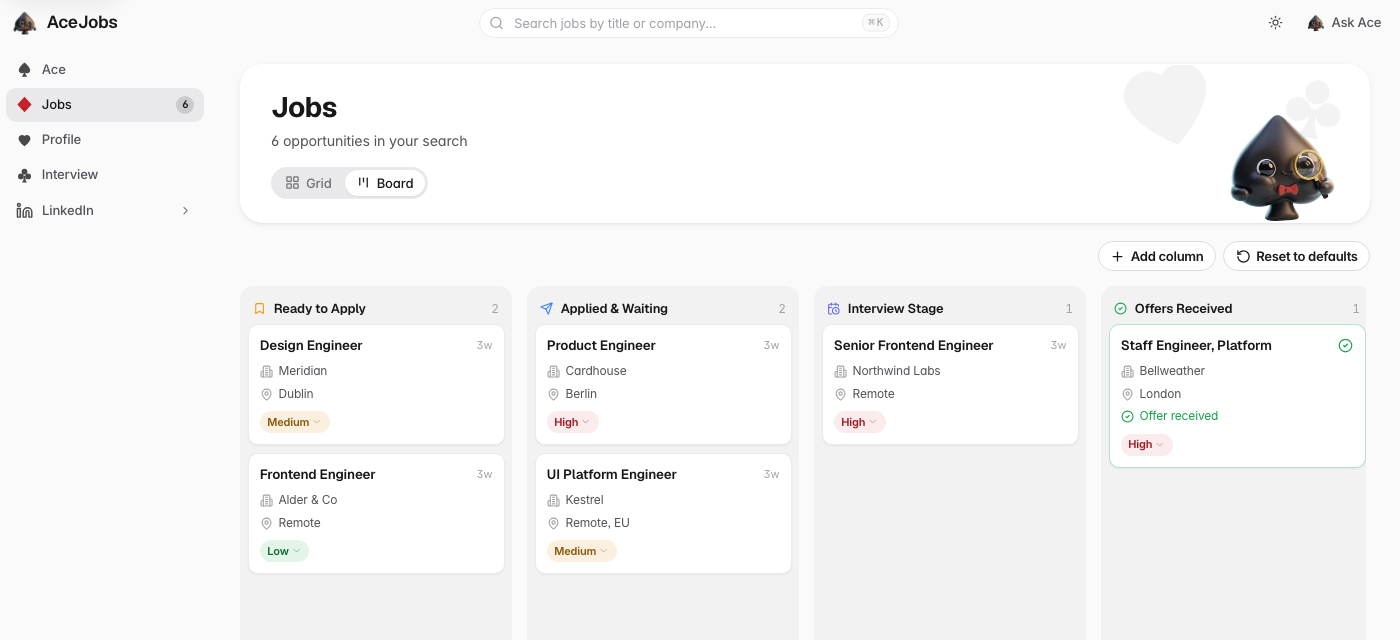Click the building icon beside Northwind Labs
The width and height of the screenshot is (1400, 640).
pyautogui.click(x=841, y=371)
